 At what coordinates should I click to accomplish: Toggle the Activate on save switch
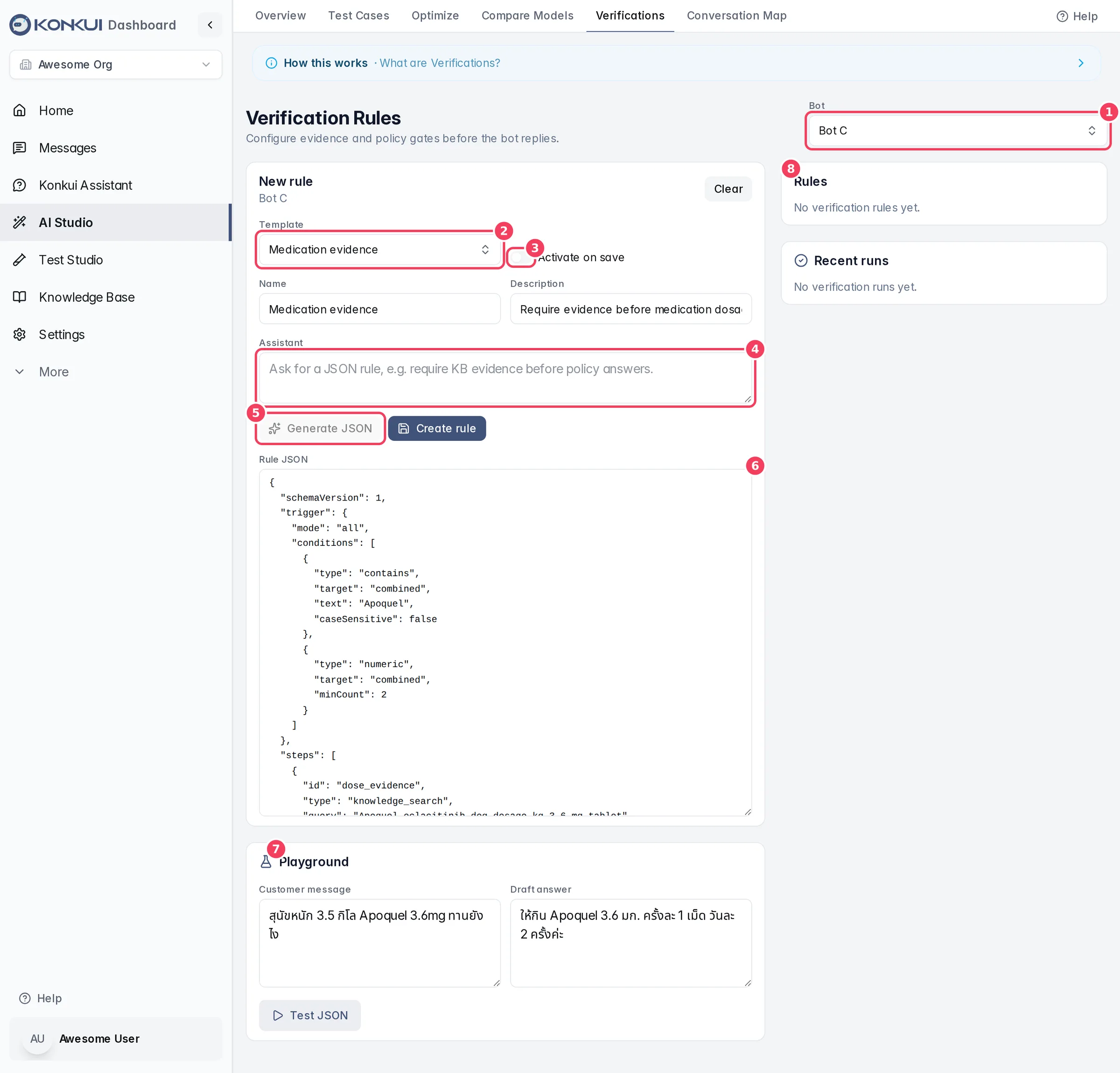tap(521, 257)
